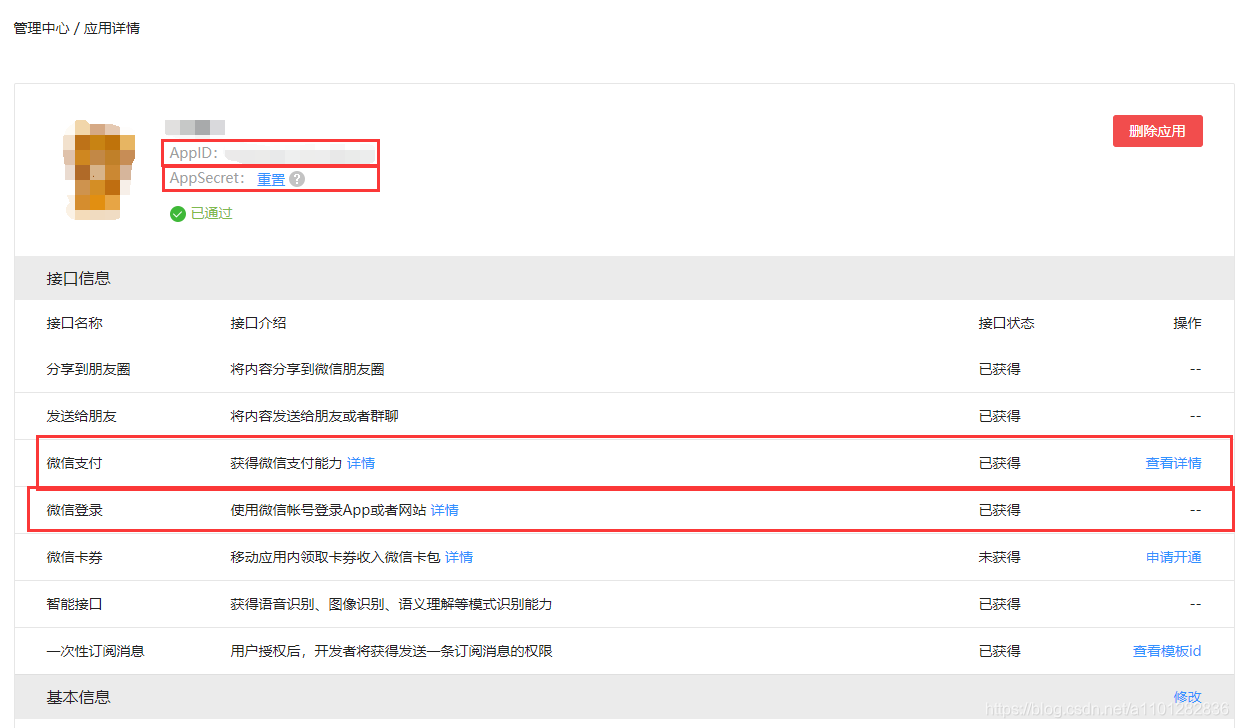Select 分享到朋友圈 interface name

(x=88, y=369)
